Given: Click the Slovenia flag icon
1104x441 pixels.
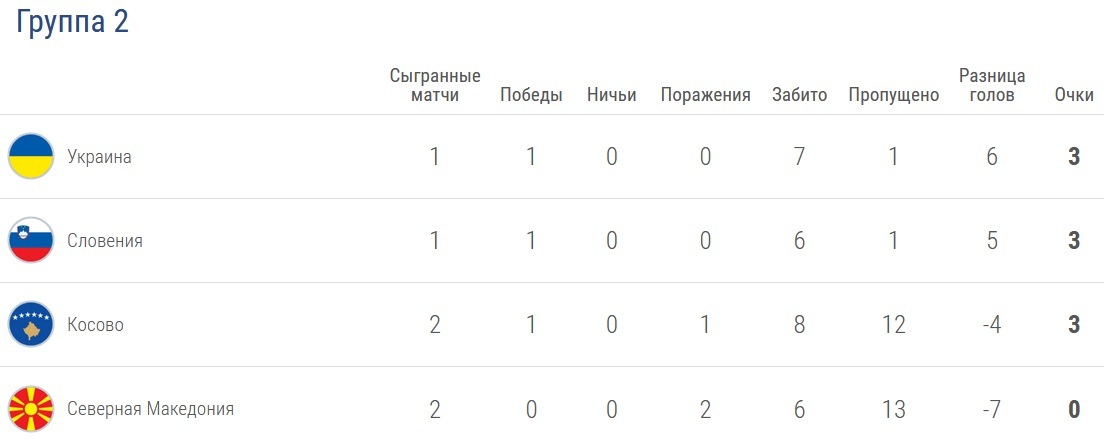Looking at the screenshot, I should pos(31,241).
